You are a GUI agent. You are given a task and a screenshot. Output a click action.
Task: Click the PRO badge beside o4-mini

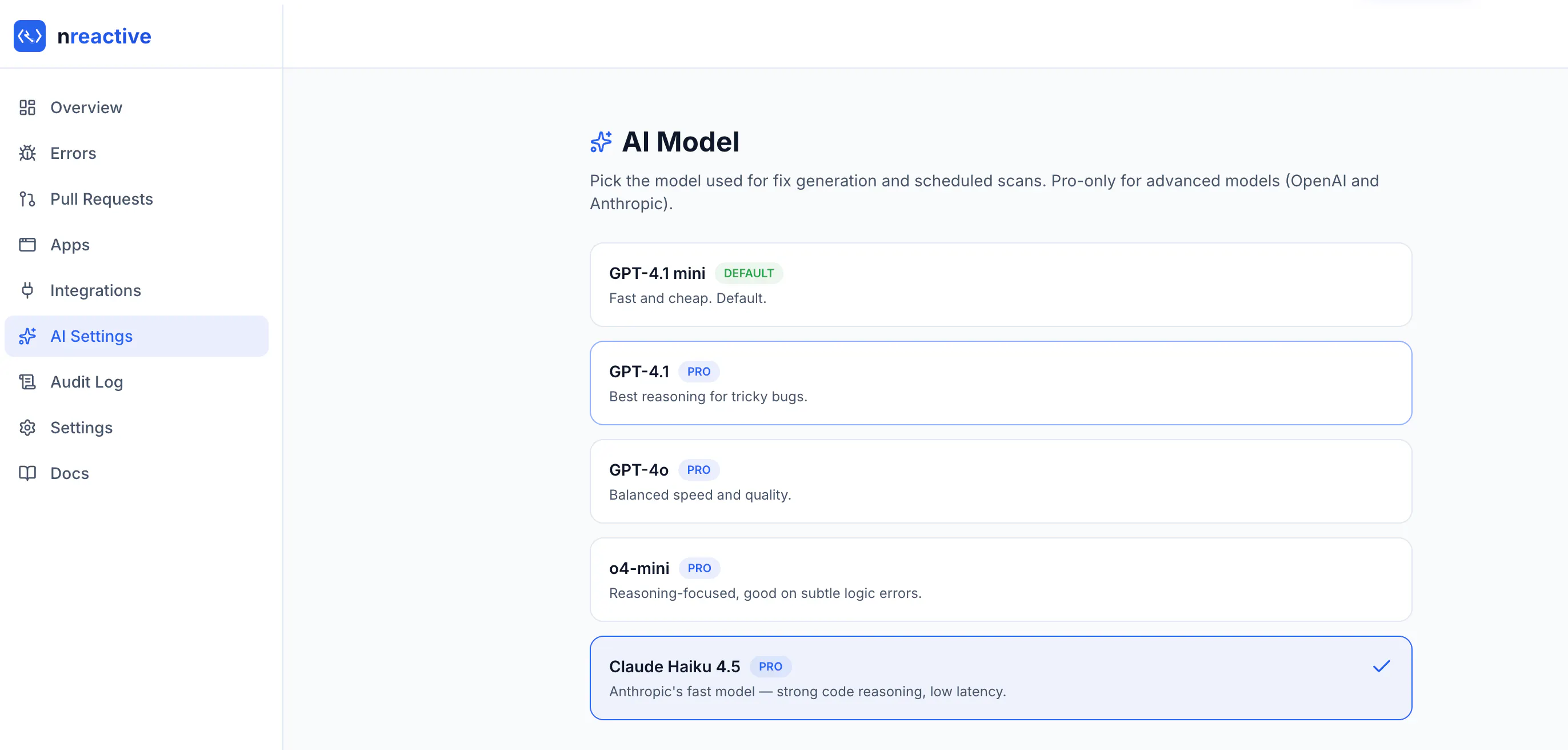point(699,568)
